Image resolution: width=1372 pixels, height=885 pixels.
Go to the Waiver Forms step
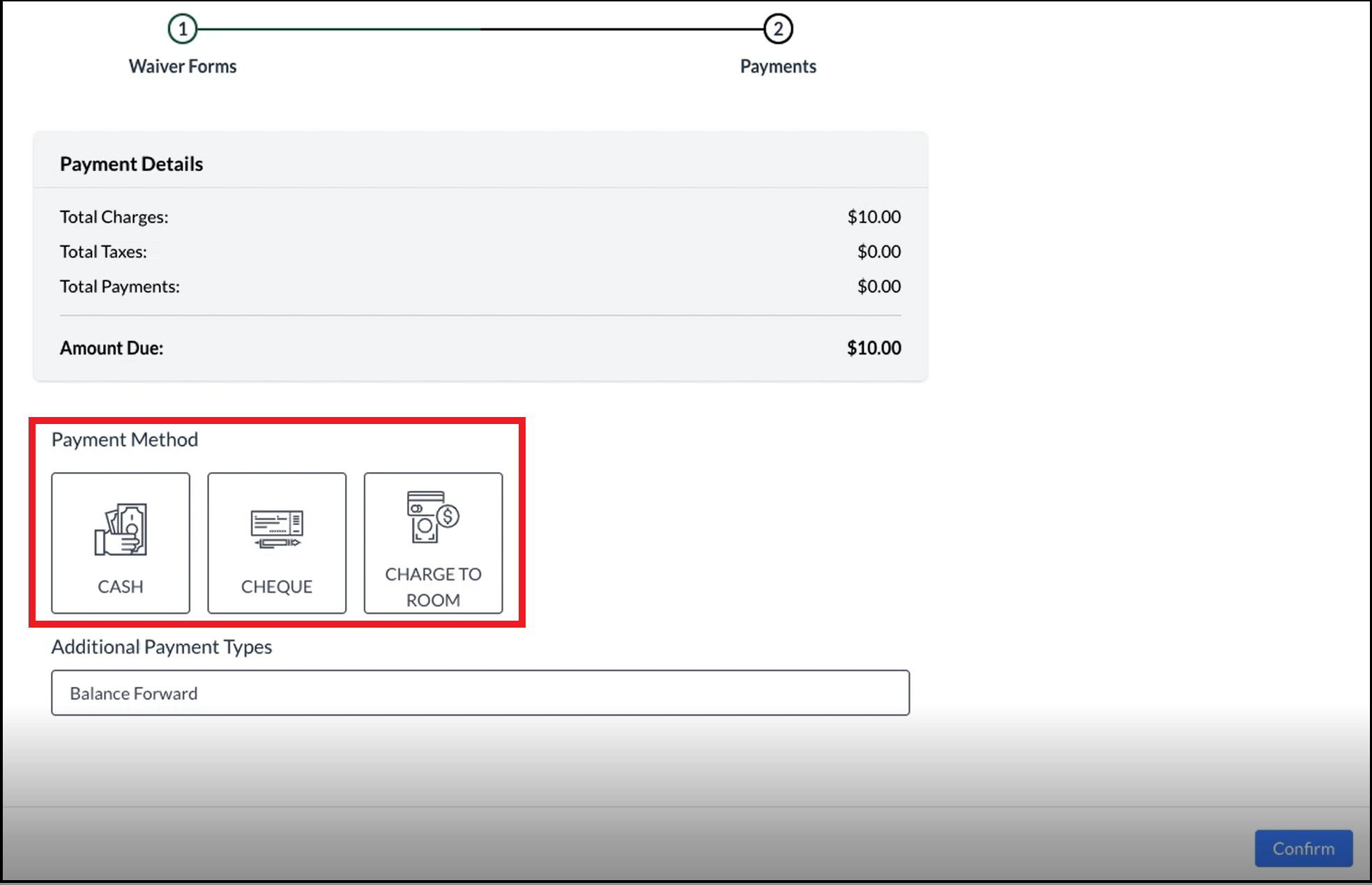183,66
